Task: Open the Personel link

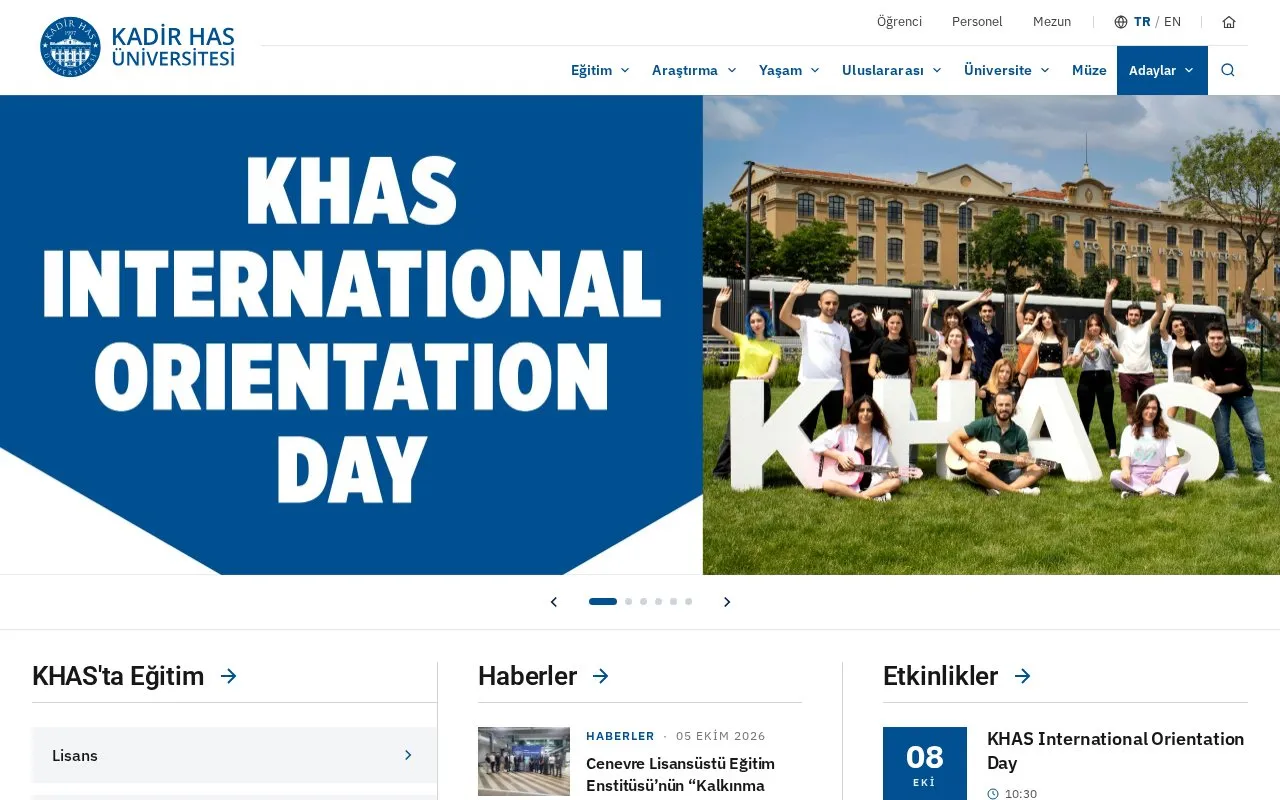Action: (x=977, y=22)
